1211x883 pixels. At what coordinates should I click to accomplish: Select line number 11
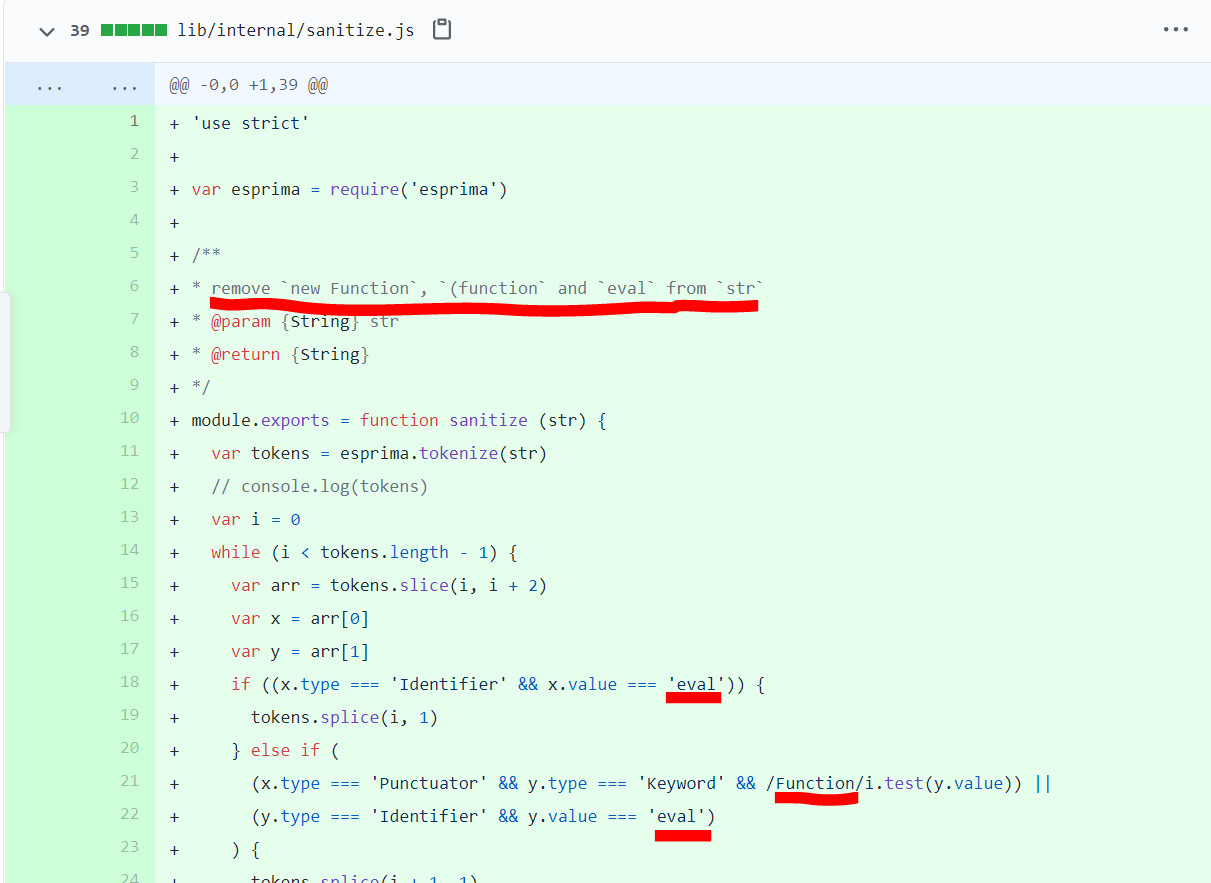coord(130,451)
